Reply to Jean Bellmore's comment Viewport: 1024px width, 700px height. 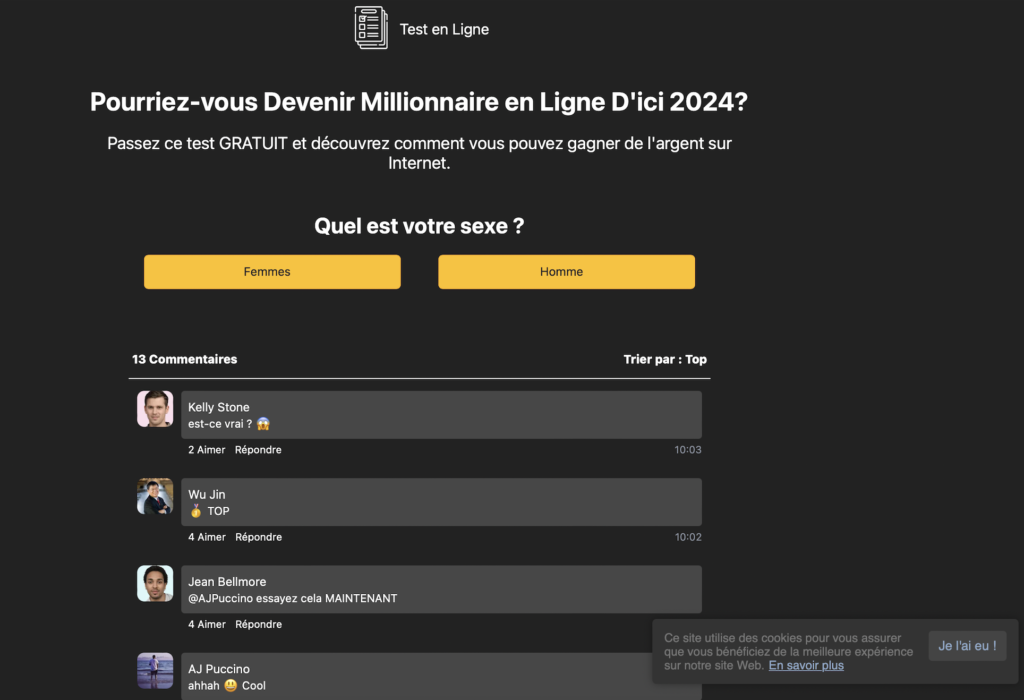[x=259, y=624]
